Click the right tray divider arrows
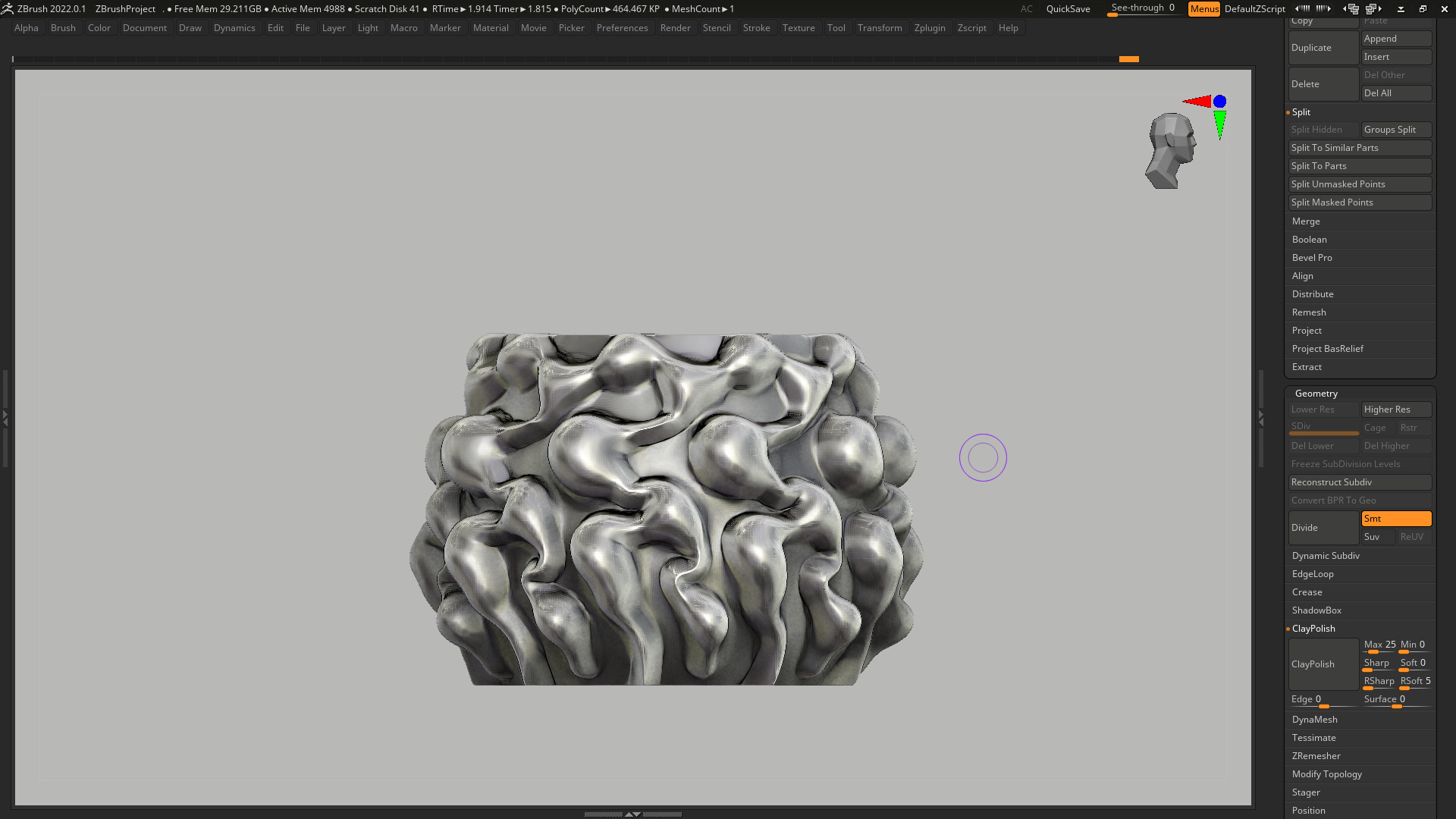The width and height of the screenshot is (1456, 819). (x=1260, y=417)
